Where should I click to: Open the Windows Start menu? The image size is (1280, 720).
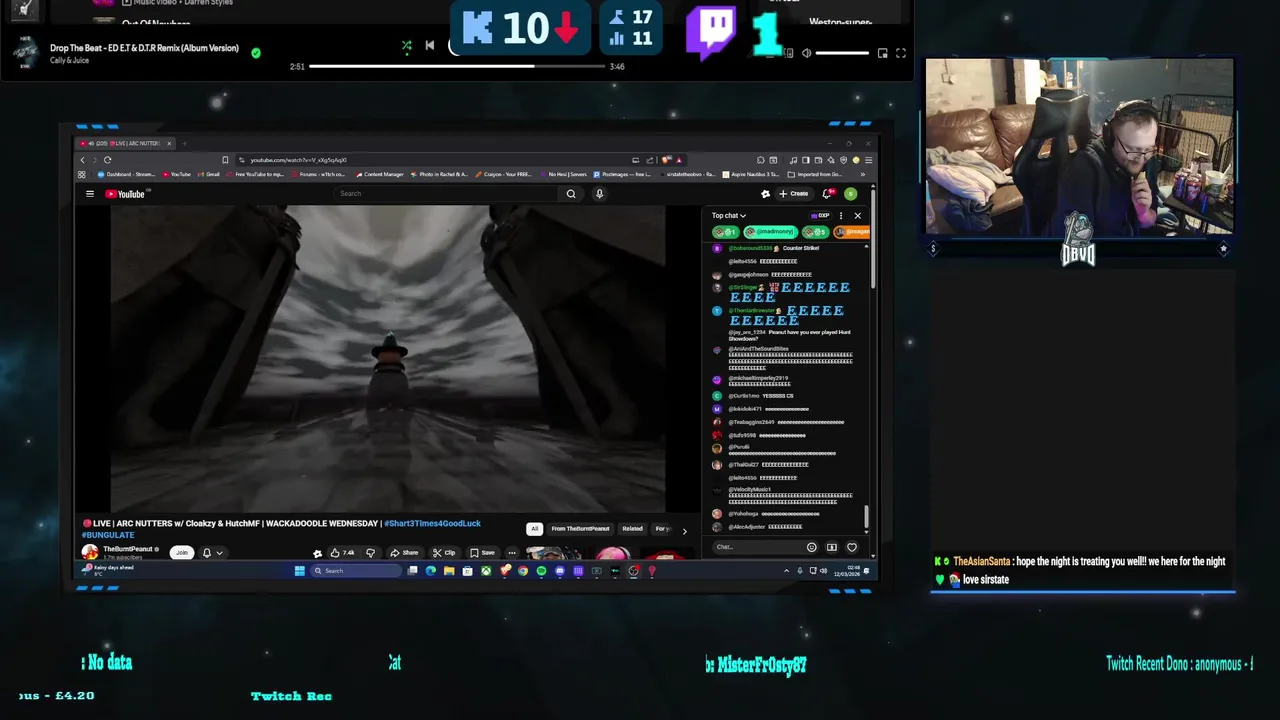click(299, 571)
